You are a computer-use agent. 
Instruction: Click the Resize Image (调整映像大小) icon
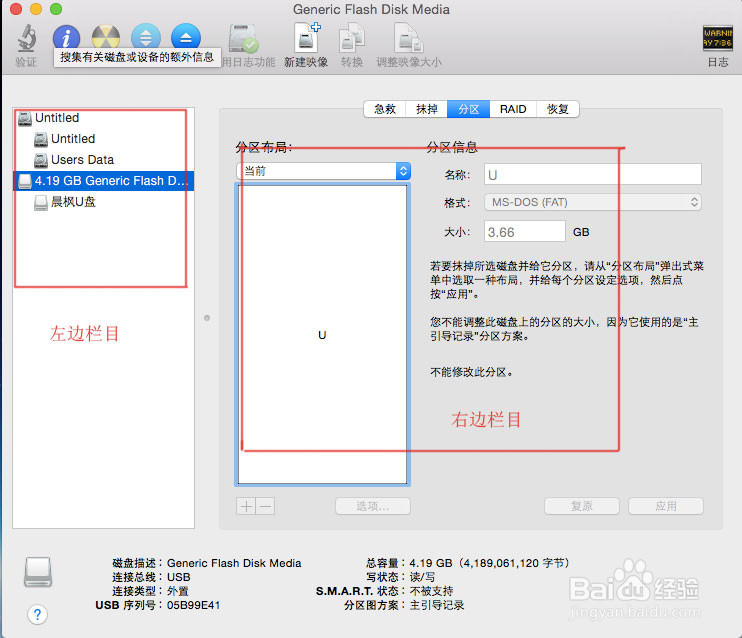(x=408, y=38)
